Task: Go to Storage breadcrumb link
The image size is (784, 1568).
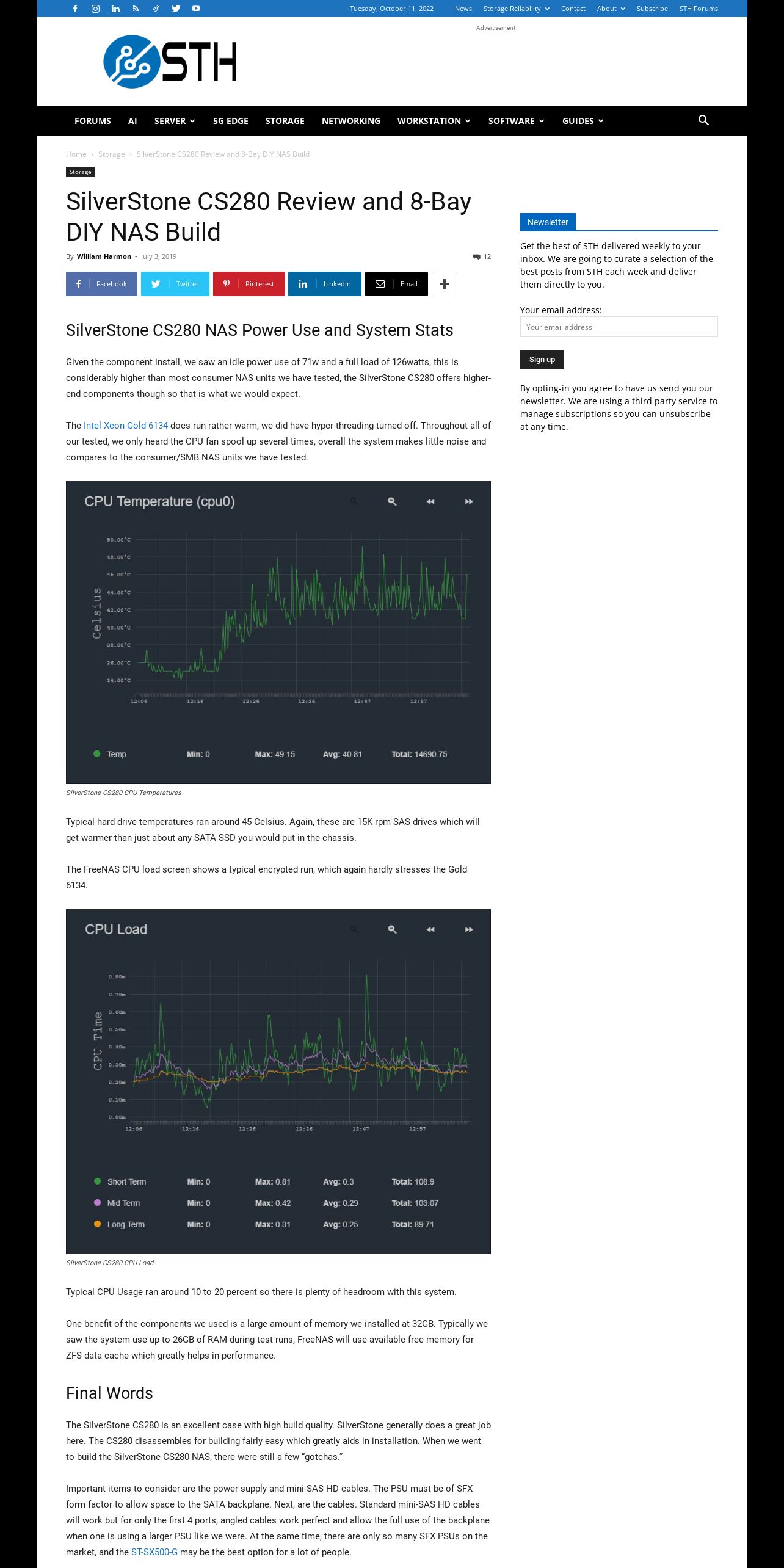Action: click(x=111, y=154)
